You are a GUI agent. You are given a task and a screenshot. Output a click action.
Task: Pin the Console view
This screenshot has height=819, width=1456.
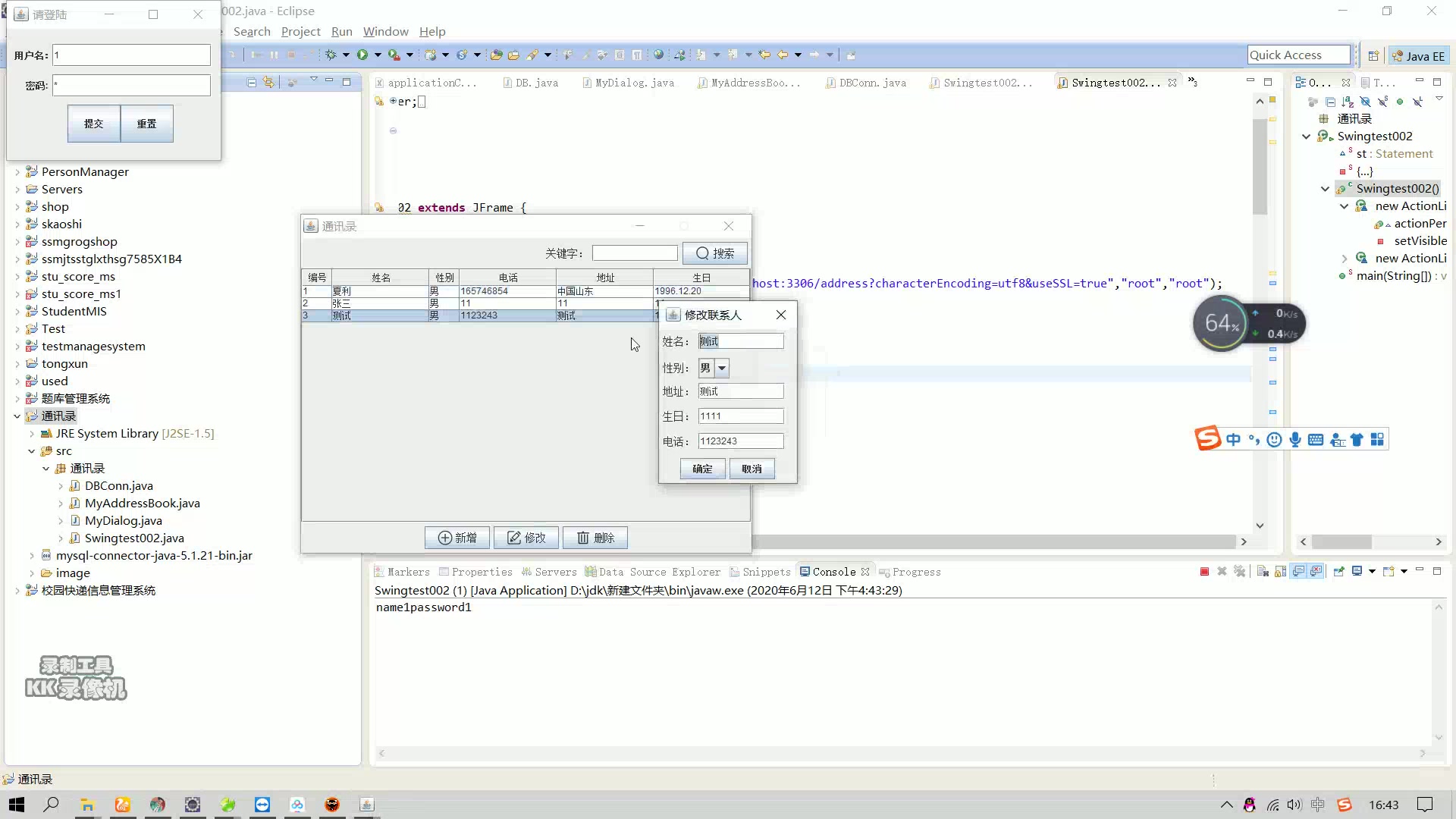(x=1338, y=572)
